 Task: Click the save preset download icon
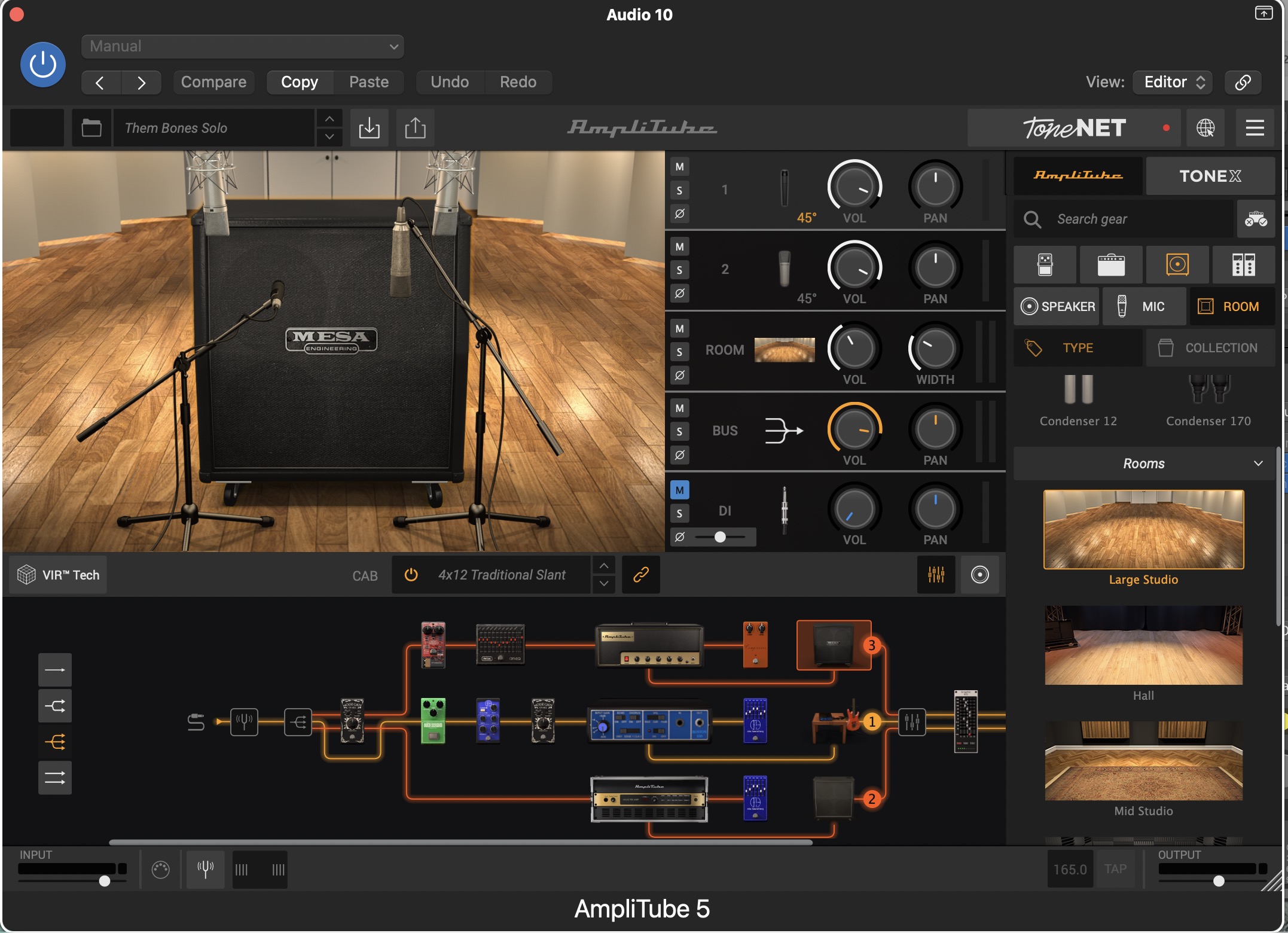tap(369, 128)
